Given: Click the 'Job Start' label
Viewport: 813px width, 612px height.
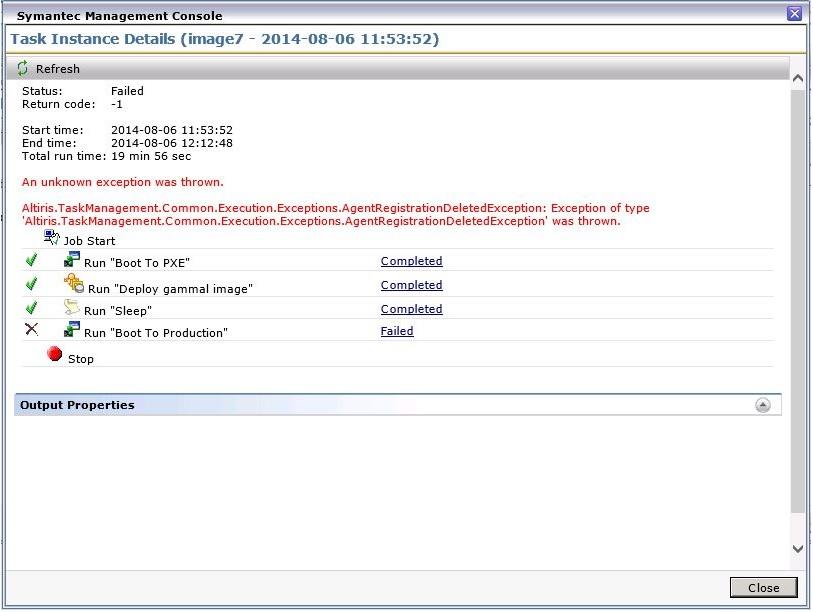Looking at the screenshot, I should [x=90, y=241].
